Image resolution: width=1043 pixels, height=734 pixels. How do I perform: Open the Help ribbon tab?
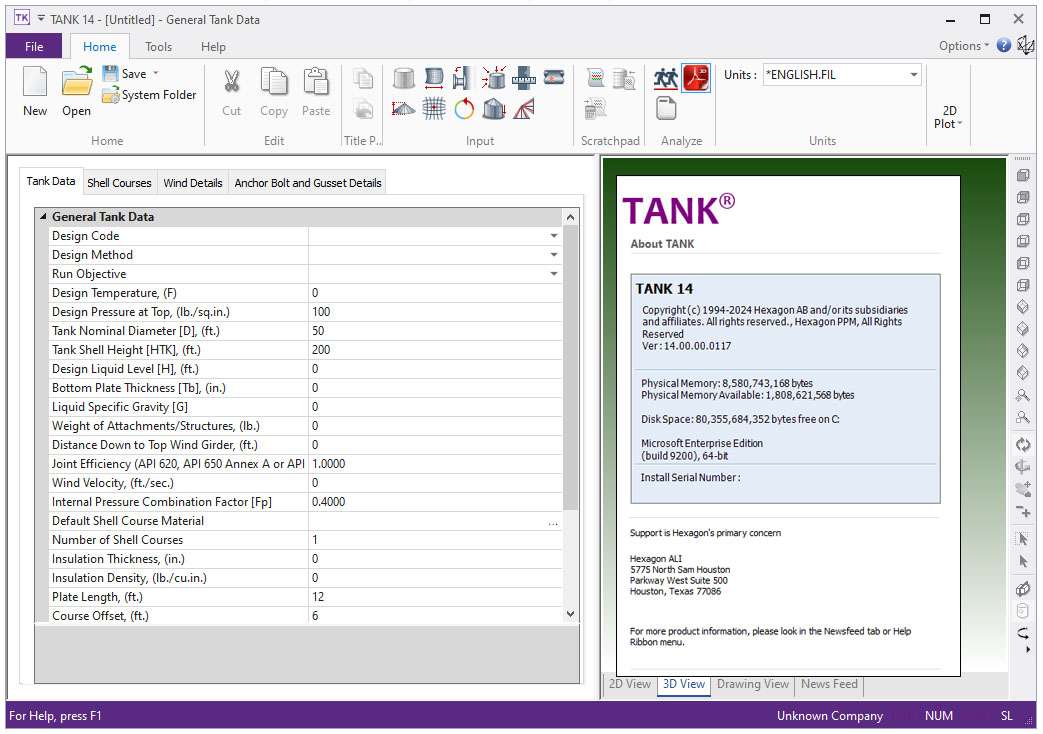(x=213, y=47)
